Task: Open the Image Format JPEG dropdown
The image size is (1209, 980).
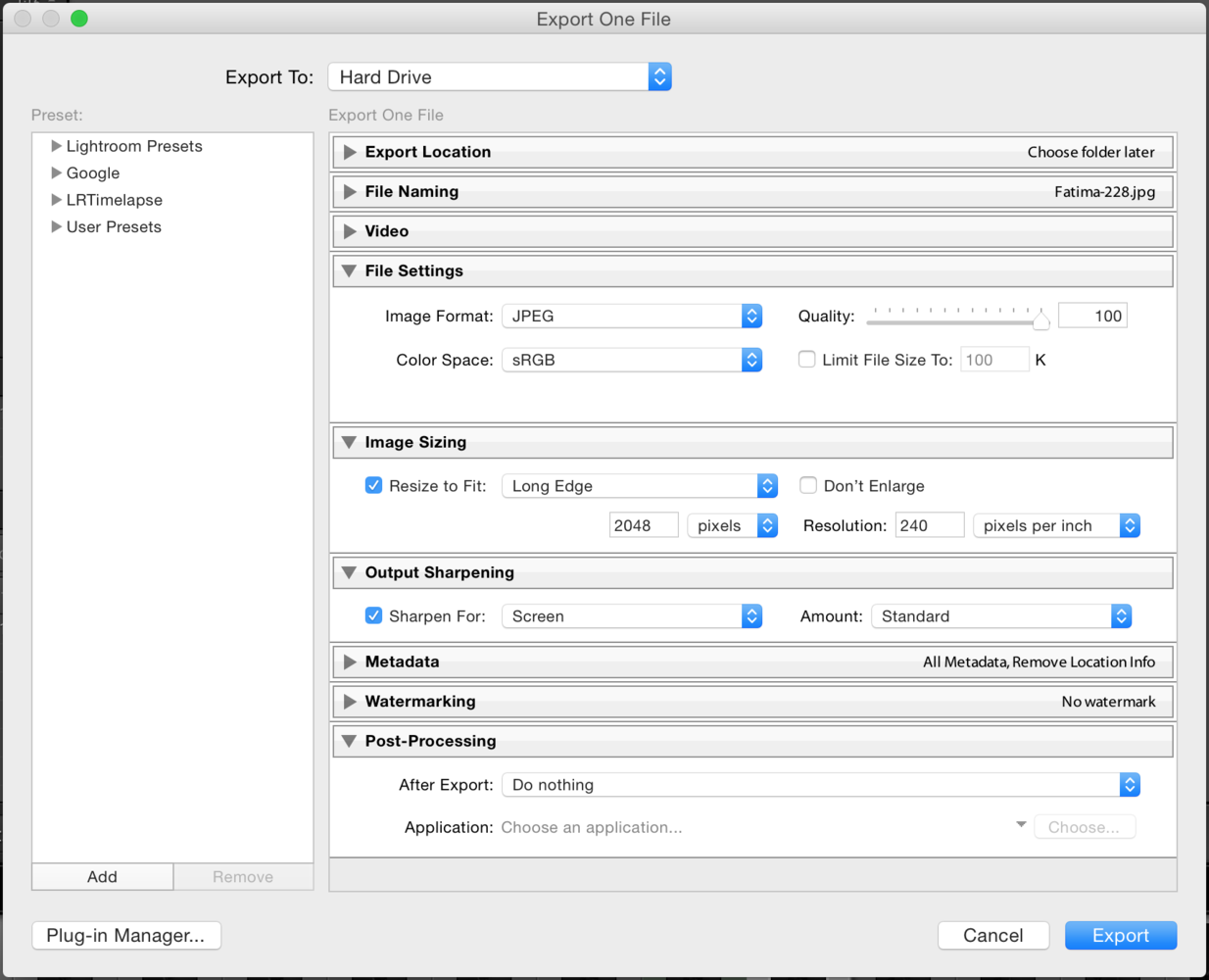Action: pyautogui.click(x=632, y=317)
